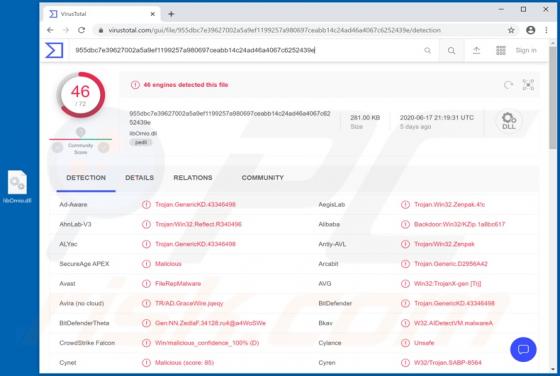Click the DLL file type icon
The image size is (560, 376).
(x=509, y=121)
